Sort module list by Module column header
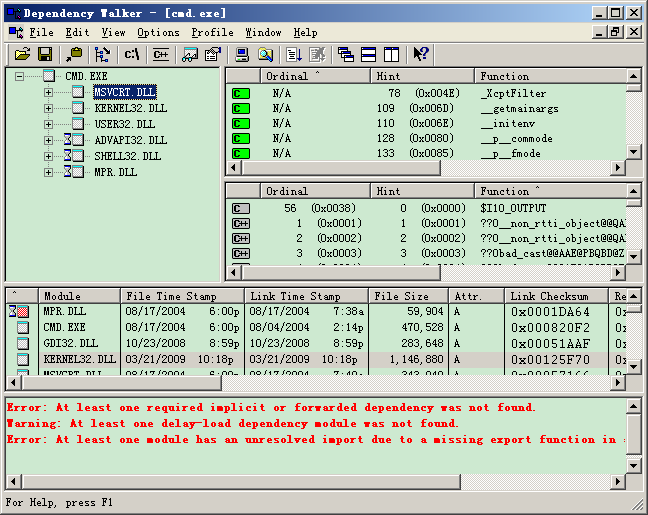Image resolution: width=648 pixels, height=515 pixels. click(x=79, y=296)
